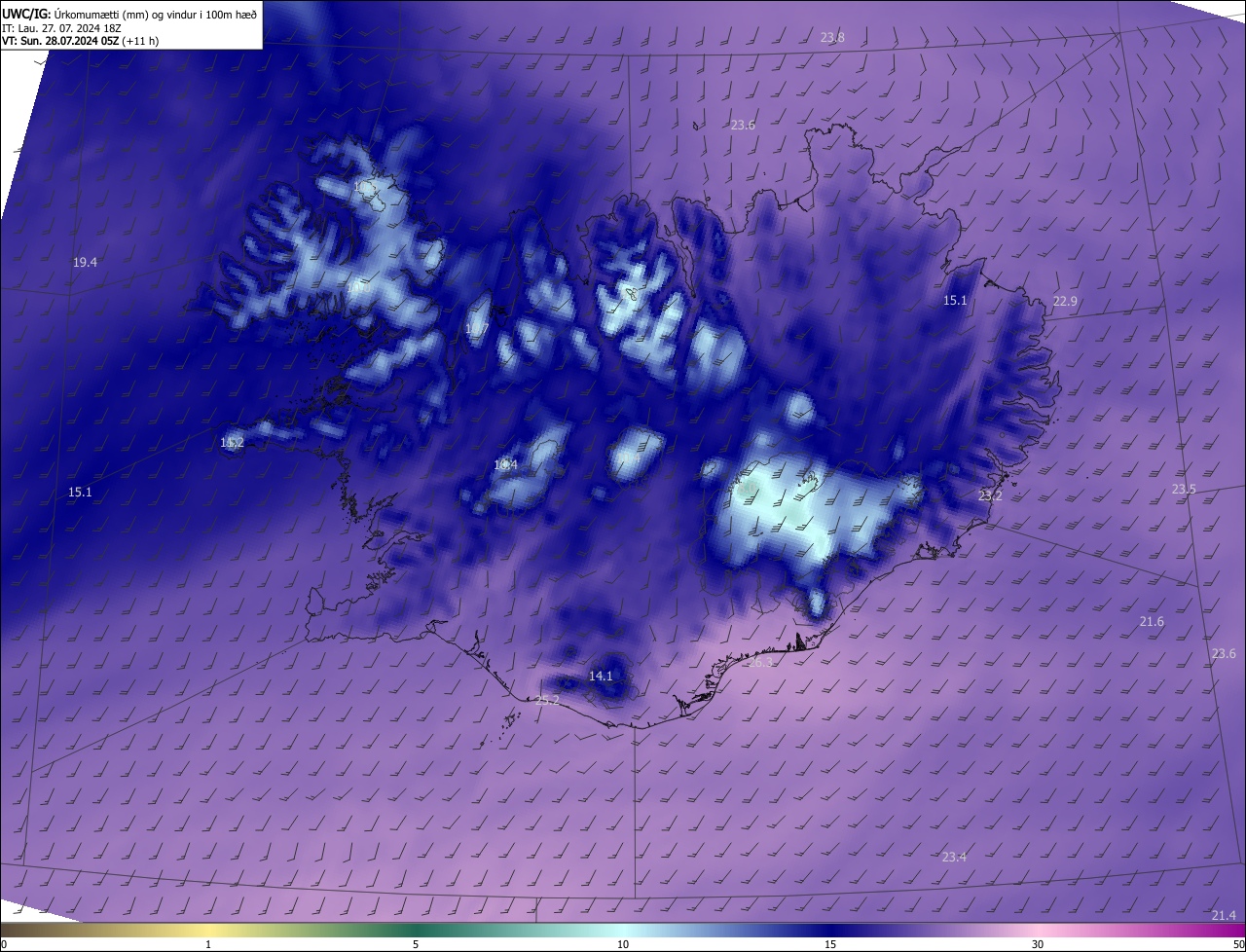Click the map value 21.4

[x=1224, y=916]
